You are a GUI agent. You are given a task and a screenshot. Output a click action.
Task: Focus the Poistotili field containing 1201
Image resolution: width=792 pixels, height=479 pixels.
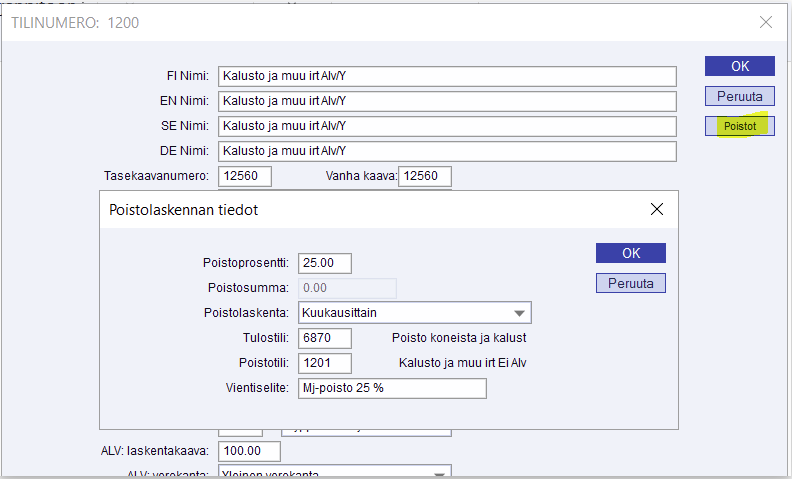[x=324, y=363]
